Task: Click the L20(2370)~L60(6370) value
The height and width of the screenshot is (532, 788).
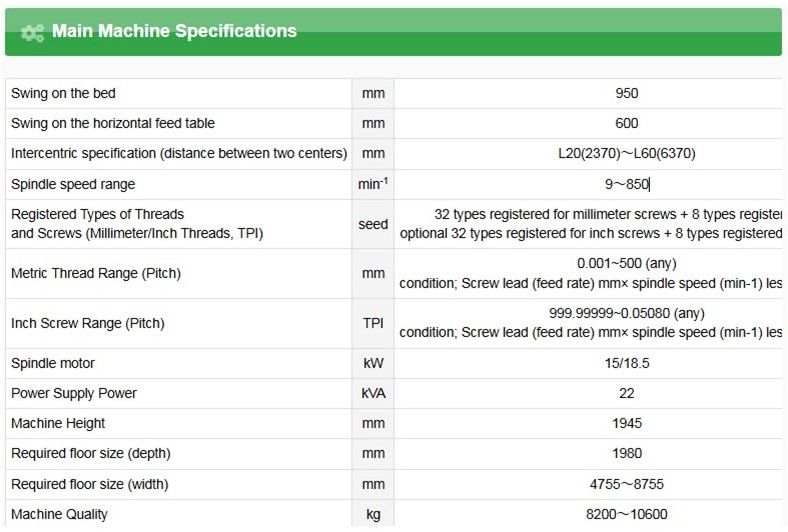Action: click(x=627, y=154)
